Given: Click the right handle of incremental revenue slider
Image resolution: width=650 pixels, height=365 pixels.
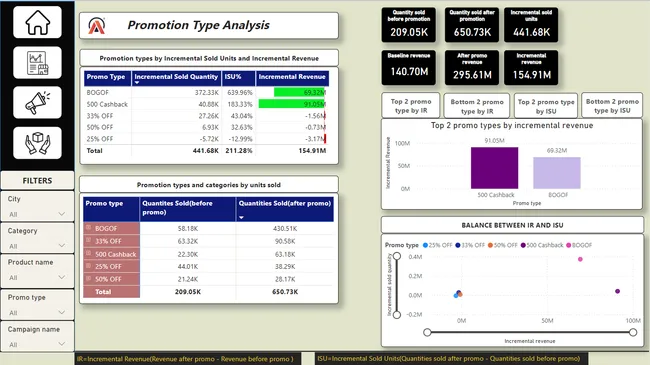Looking at the screenshot, I should (633, 332).
